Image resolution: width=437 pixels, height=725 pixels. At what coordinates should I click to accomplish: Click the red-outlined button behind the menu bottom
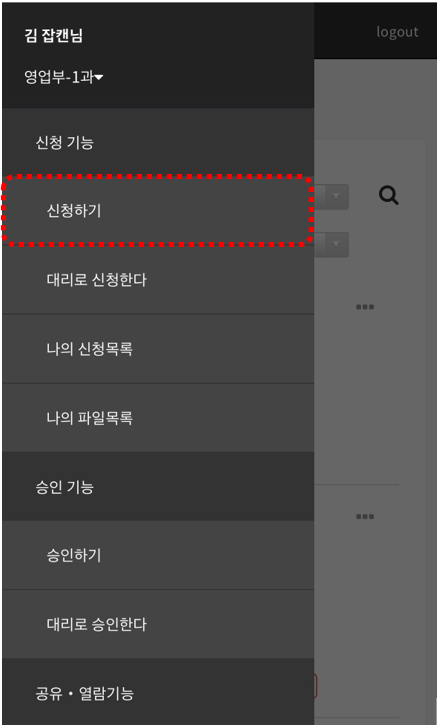(x=315, y=686)
